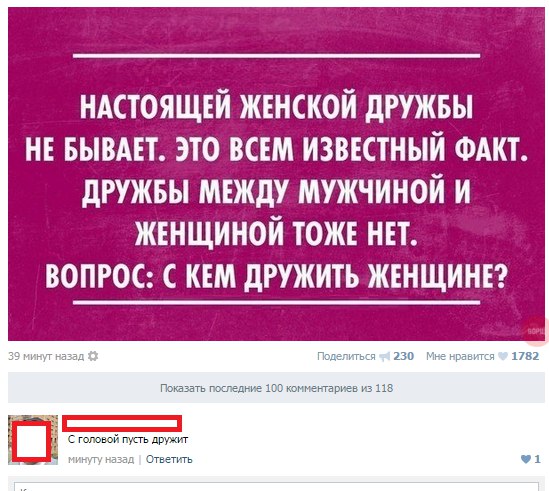Viewport: 549px width, 491px height.
Task: Open the comment's 'минуту назад' timestamp
Action: pyautogui.click(x=101, y=459)
